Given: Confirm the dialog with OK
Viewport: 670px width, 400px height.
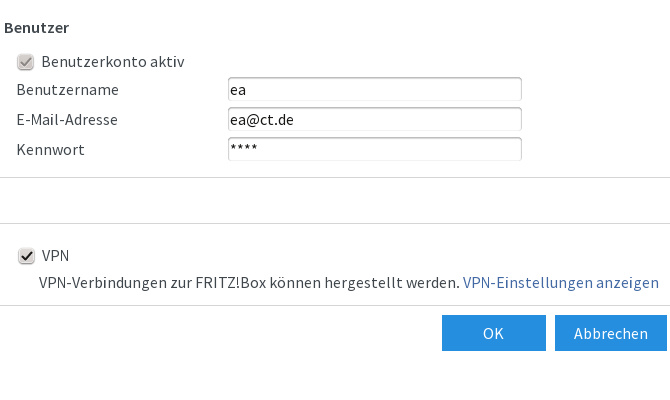Looking at the screenshot, I should pyautogui.click(x=493, y=334).
